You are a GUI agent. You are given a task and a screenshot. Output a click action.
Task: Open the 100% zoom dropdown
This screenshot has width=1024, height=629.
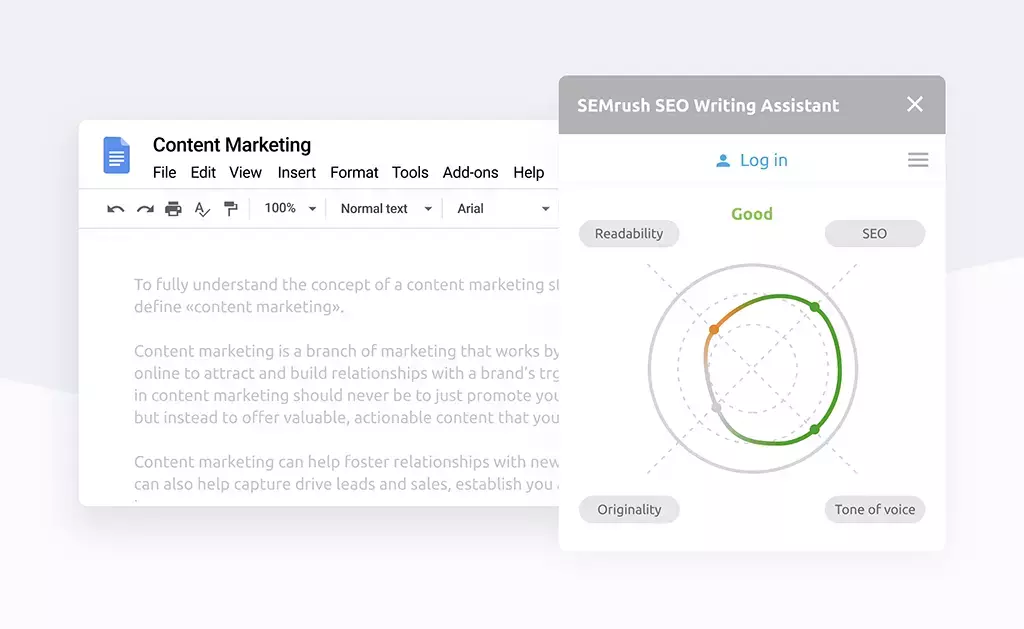click(x=290, y=208)
